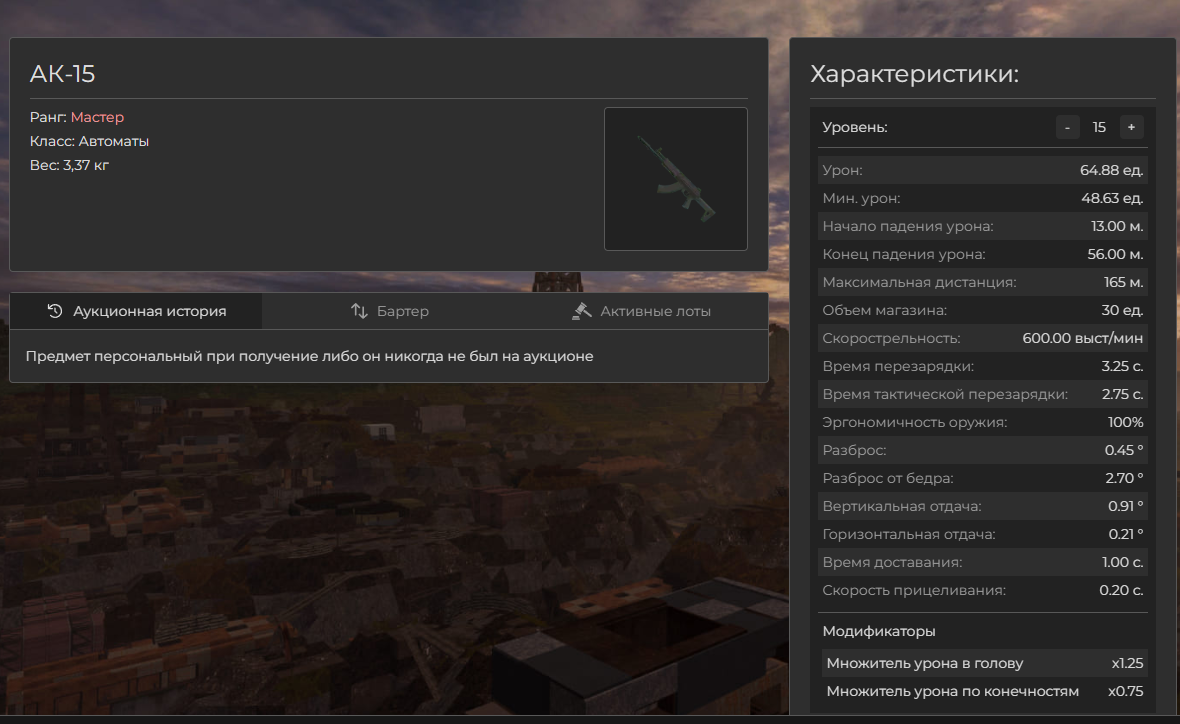Click the Объем магазина row
Image resolution: width=1180 pixels, height=724 pixels.
click(x=982, y=310)
